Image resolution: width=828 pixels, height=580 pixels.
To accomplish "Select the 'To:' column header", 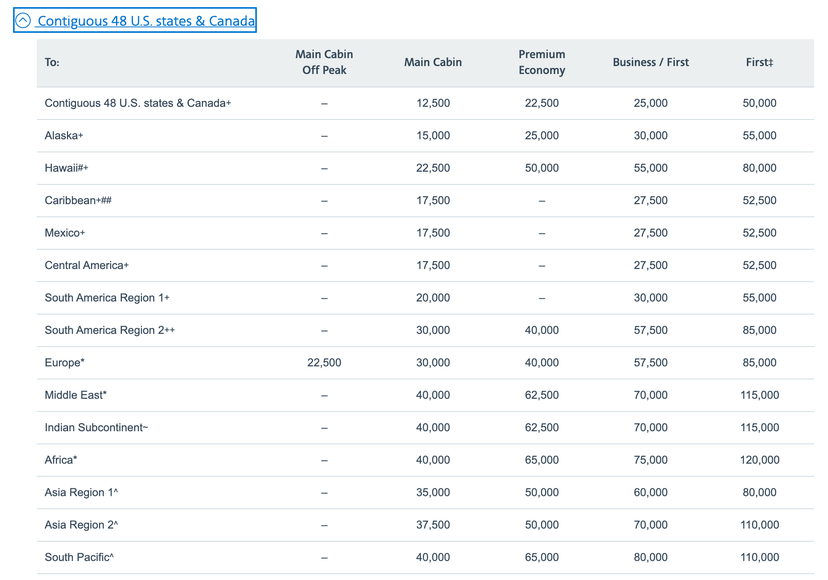I will pos(50,62).
